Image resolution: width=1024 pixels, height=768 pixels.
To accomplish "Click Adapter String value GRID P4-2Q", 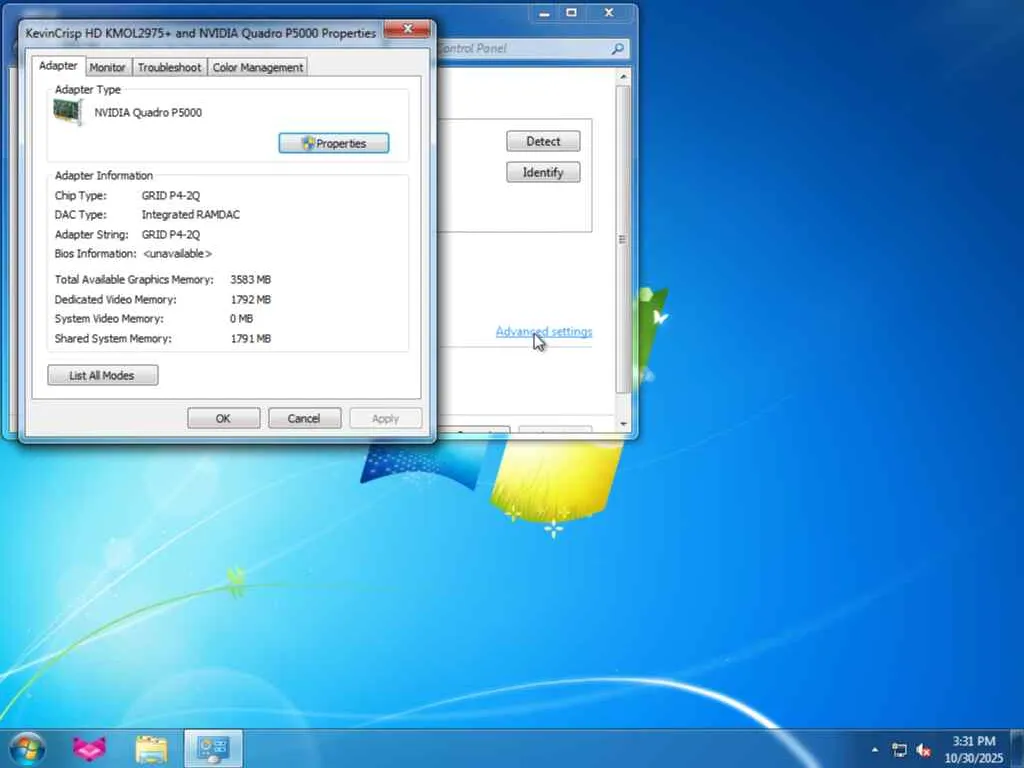I will point(170,234).
